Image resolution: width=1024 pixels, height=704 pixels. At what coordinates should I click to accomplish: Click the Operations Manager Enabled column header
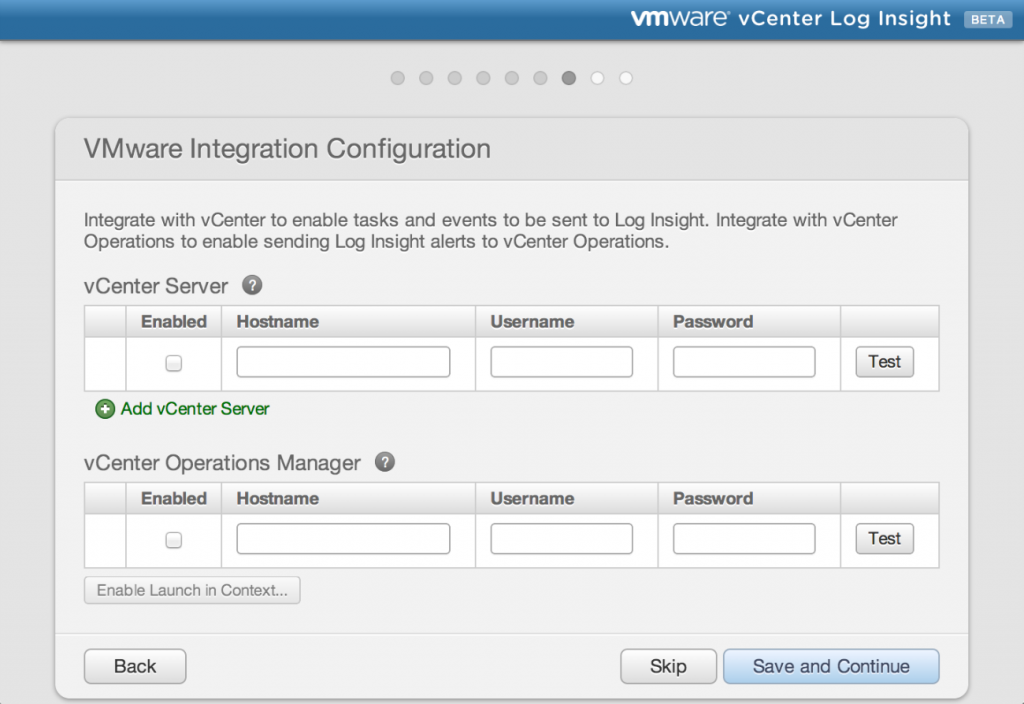tap(174, 499)
